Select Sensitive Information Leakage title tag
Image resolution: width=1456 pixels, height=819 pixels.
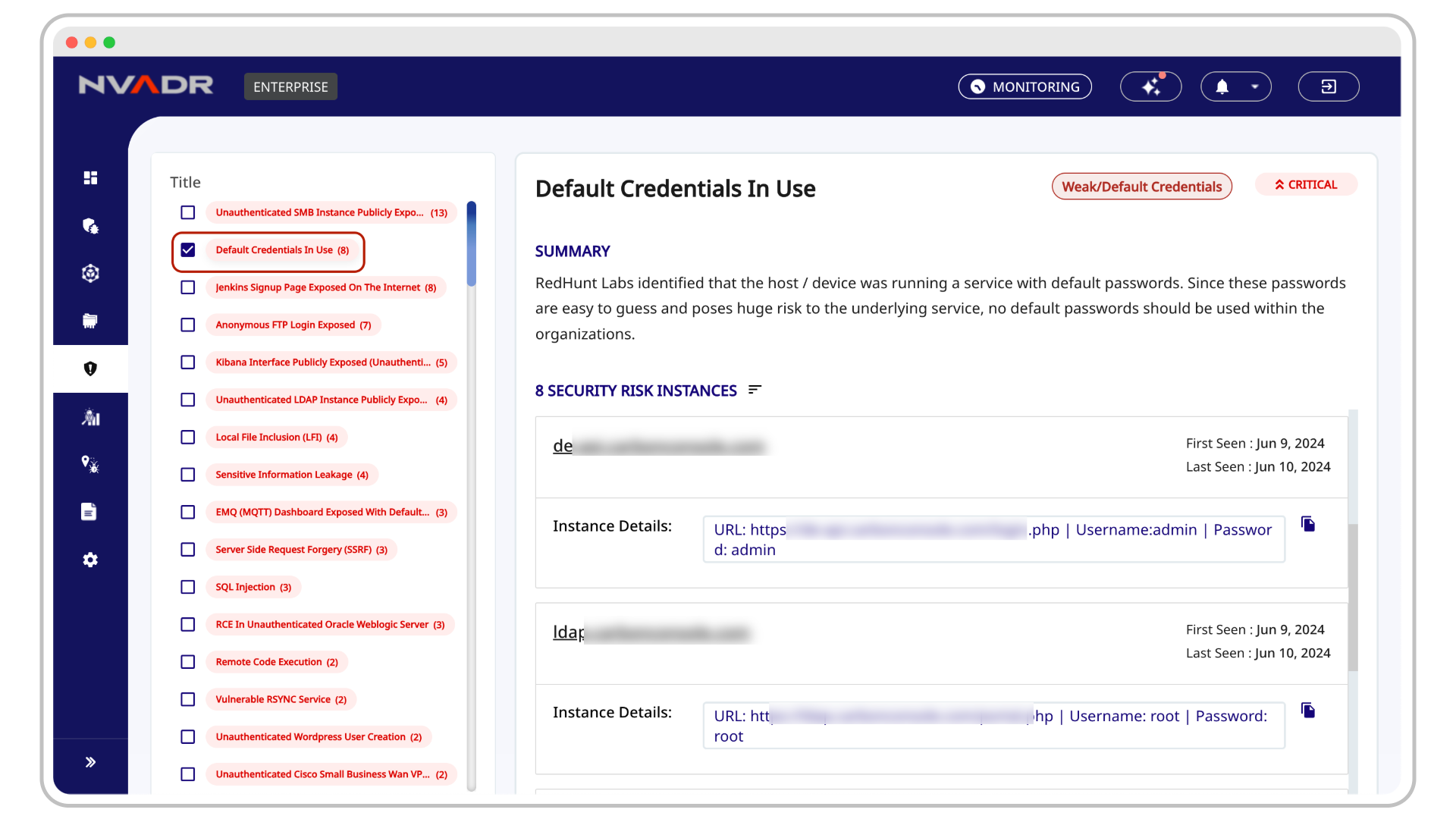coord(292,475)
